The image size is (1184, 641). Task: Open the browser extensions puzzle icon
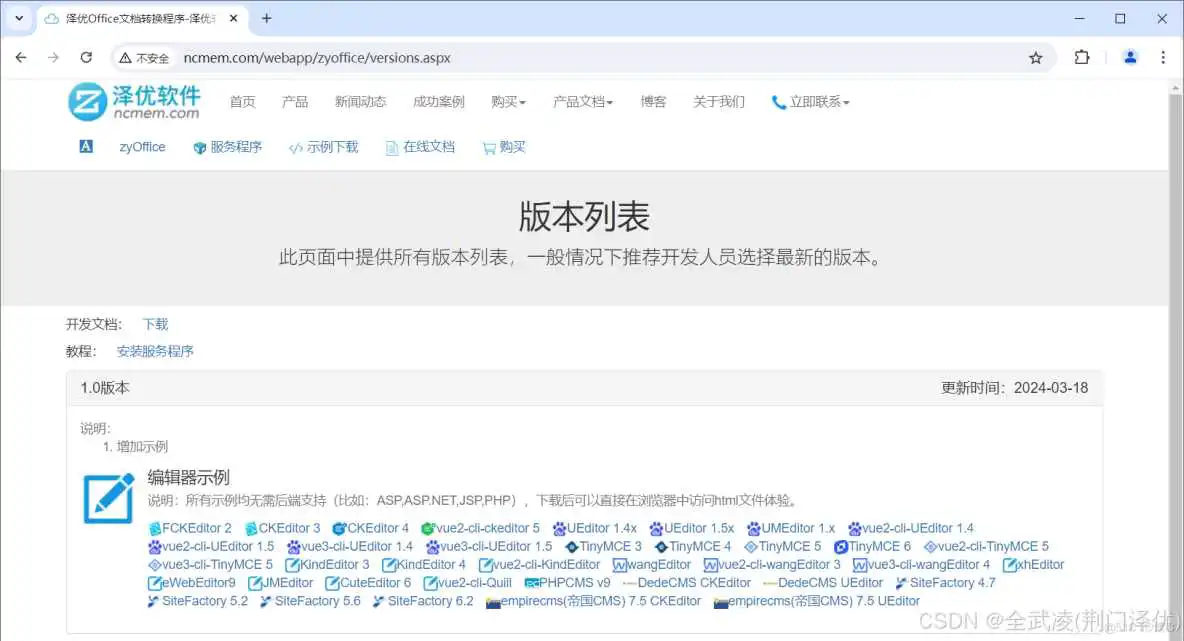click(1081, 58)
